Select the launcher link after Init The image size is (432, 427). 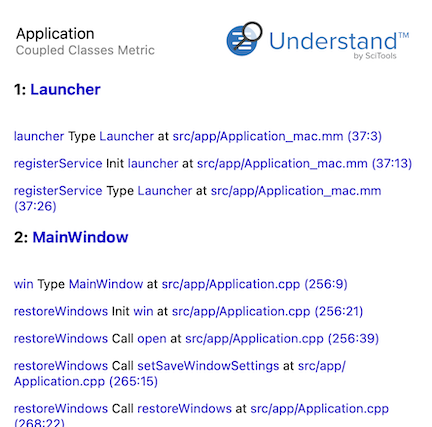(x=153, y=163)
